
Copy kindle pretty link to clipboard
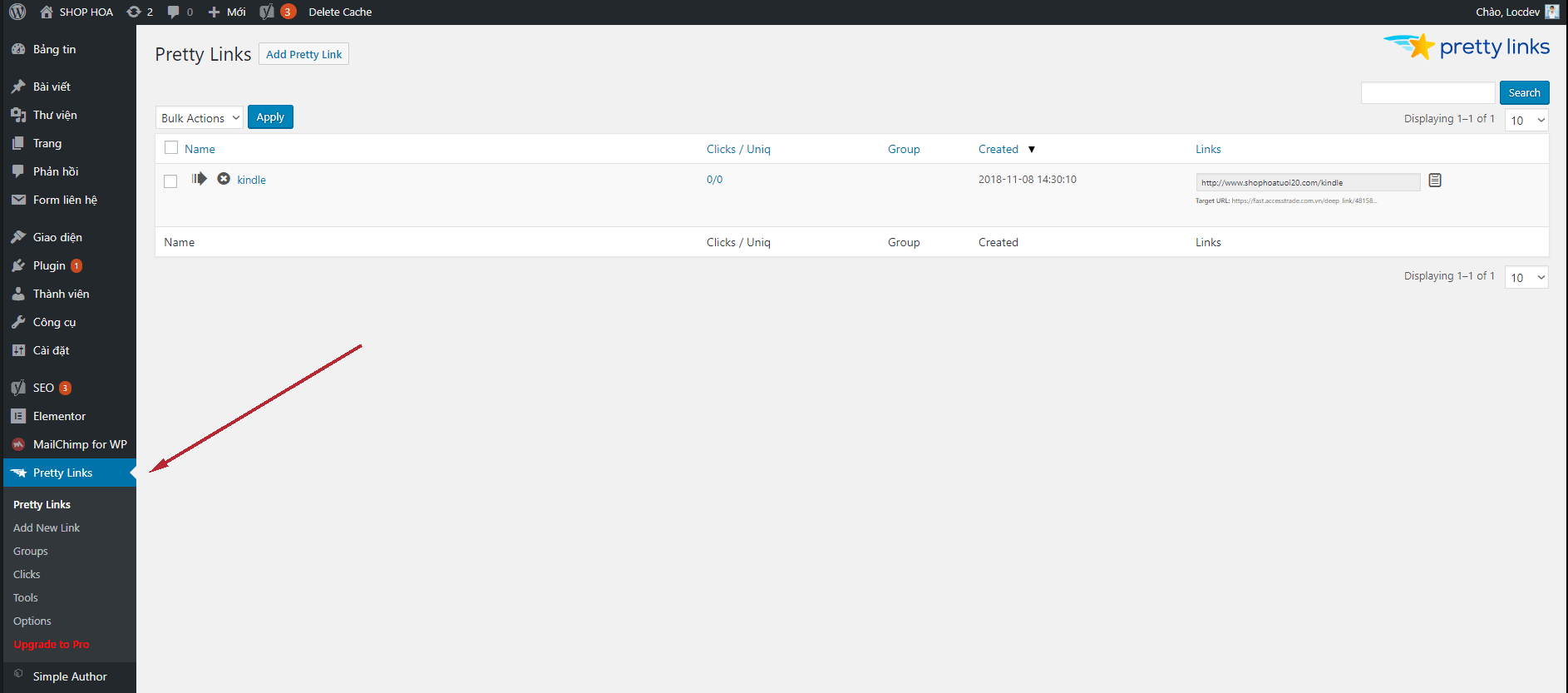1435,181
